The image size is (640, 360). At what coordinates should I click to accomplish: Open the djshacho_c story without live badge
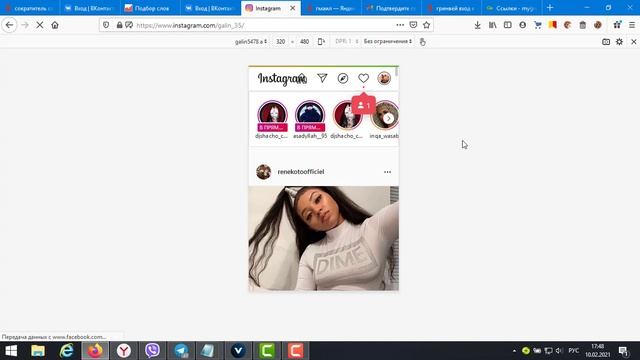[347, 115]
